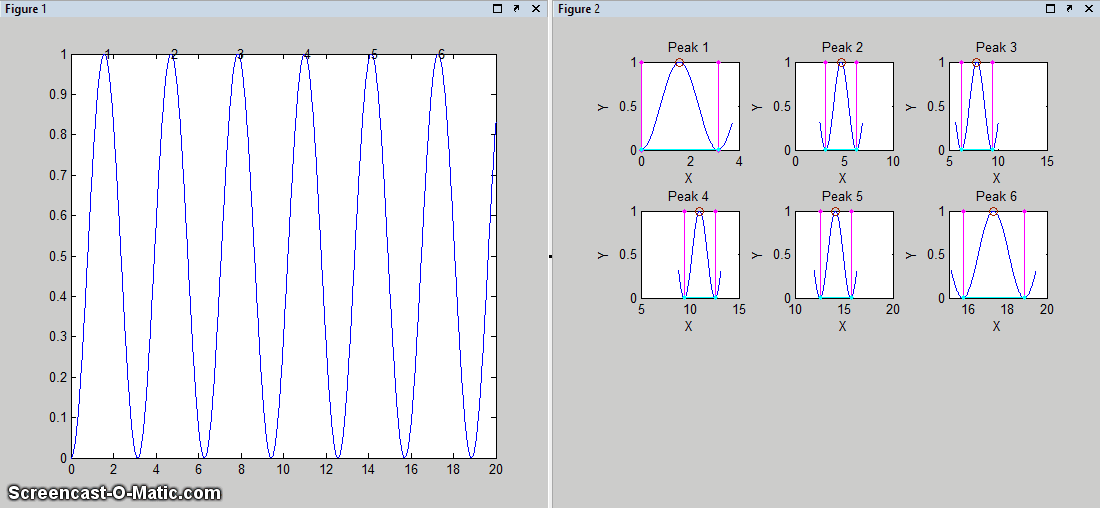Click the circle marker on Peak 1
Viewport: 1100px width, 508px height.
(x=680, y=63)
